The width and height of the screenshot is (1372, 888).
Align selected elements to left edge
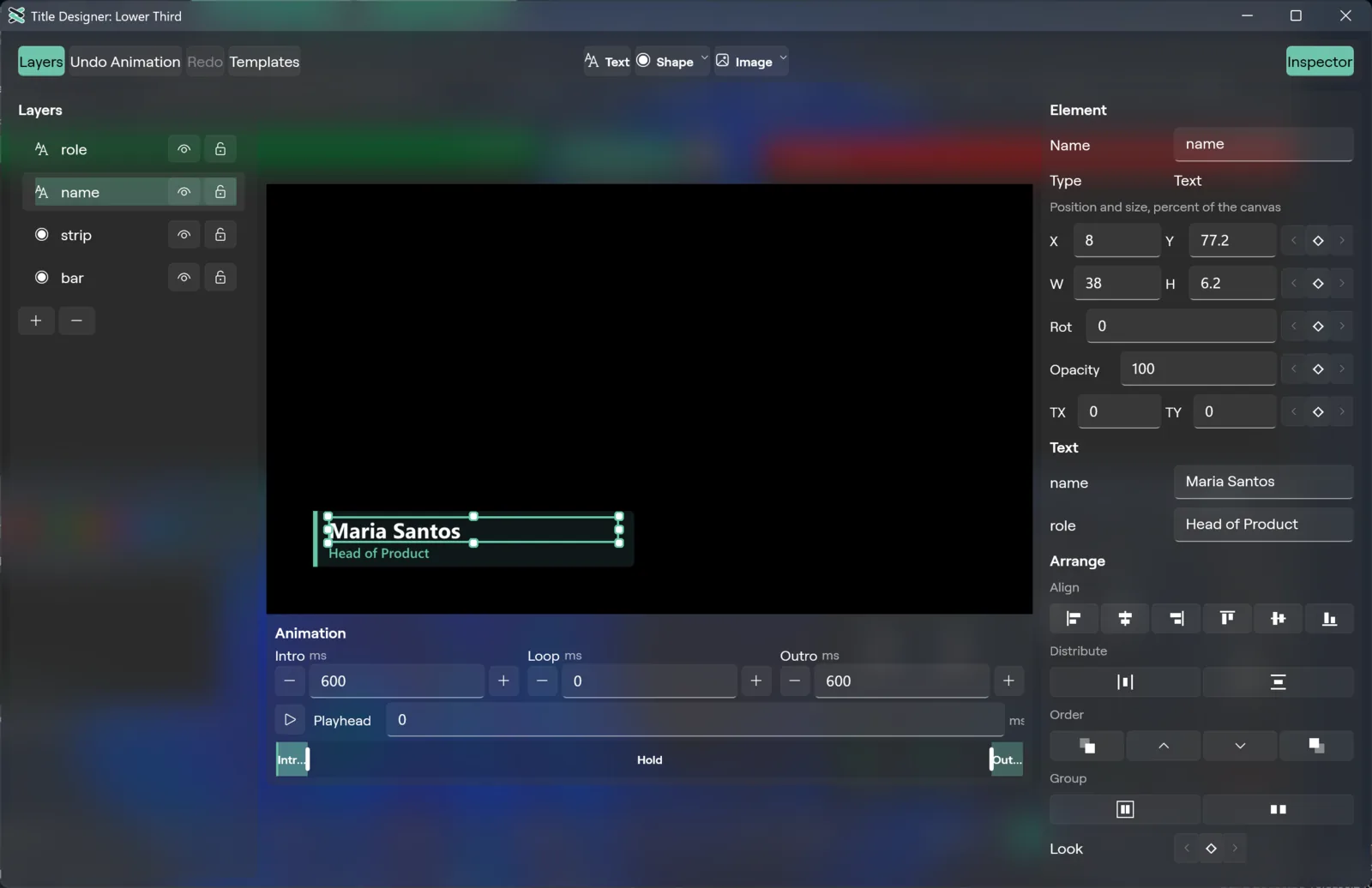1074,618
